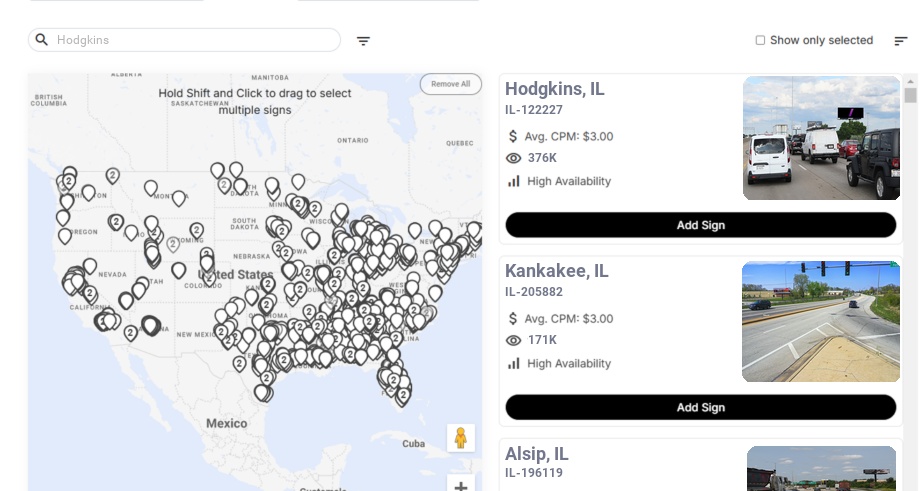Viewport: 920px width, 491px height.
Task: Click the sign list scrollbar thumb
Action: (x=910, y=95)
